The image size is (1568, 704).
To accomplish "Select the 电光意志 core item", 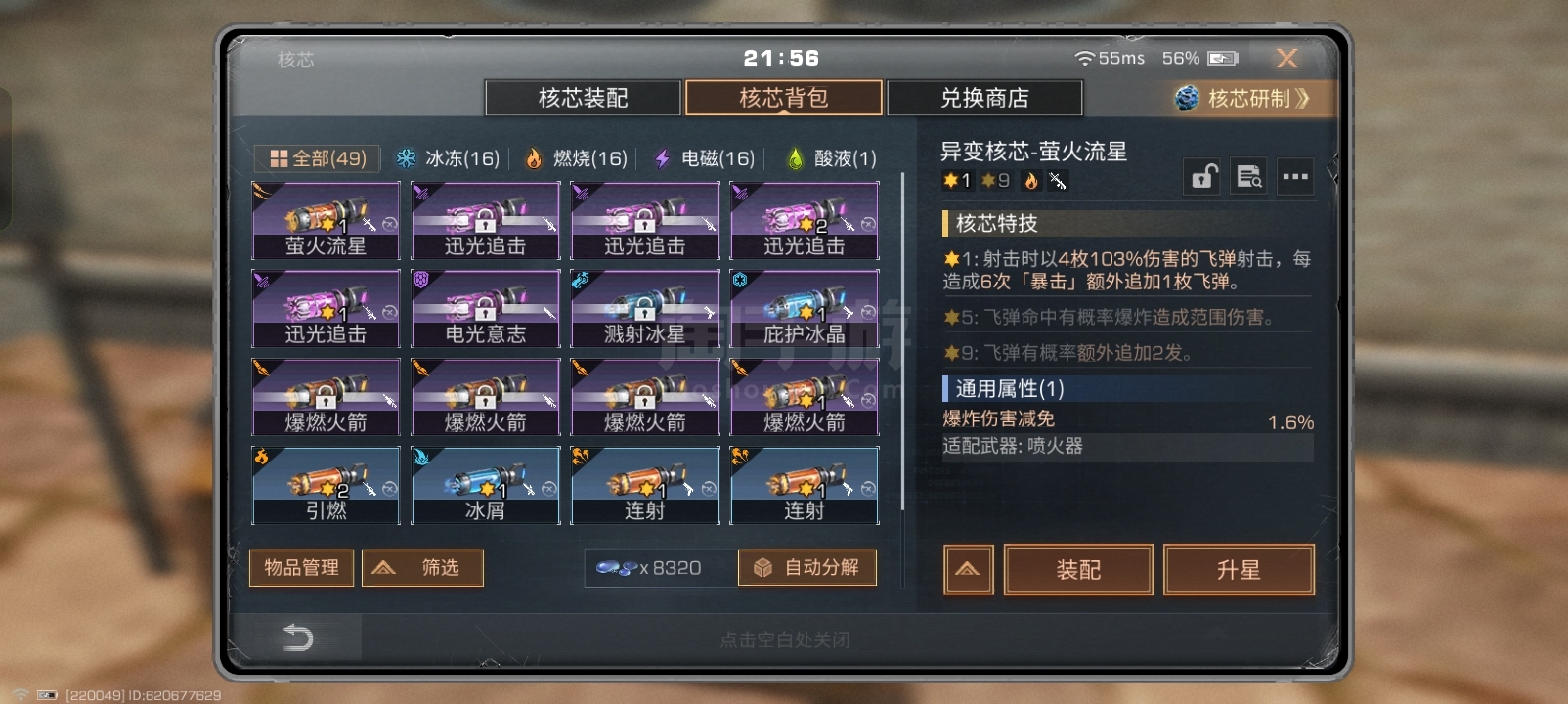I will (485, 309).
